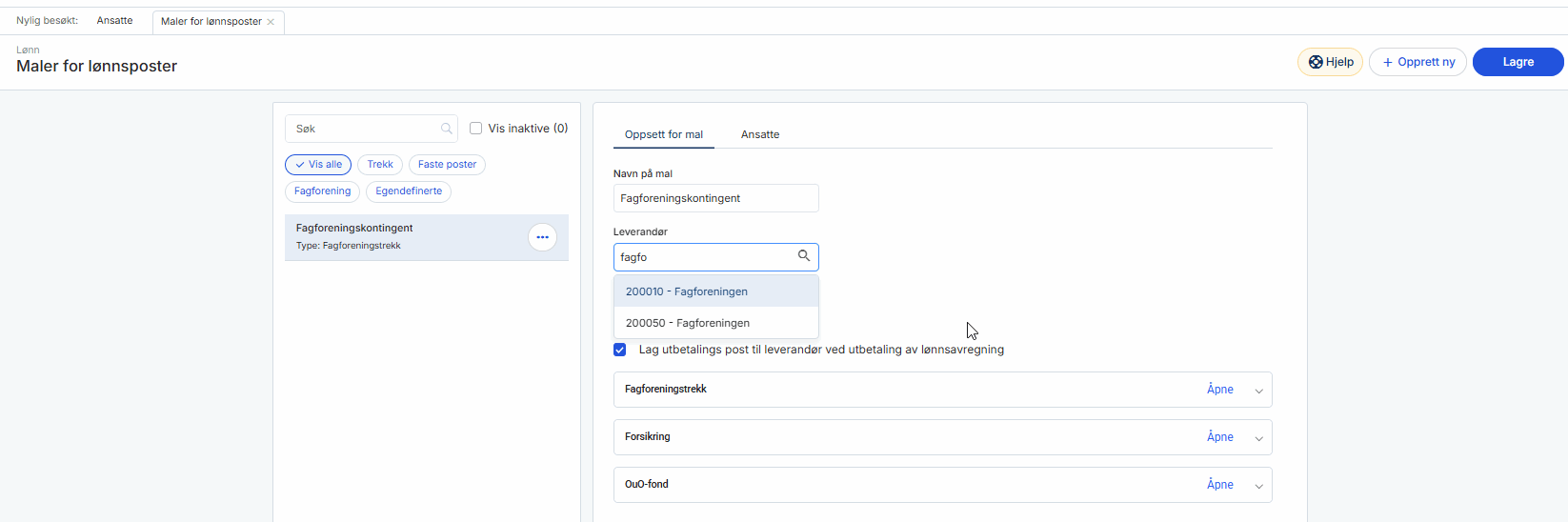Open the three-dot menu for Fagforeningskontingent

(x=542, y=237)
